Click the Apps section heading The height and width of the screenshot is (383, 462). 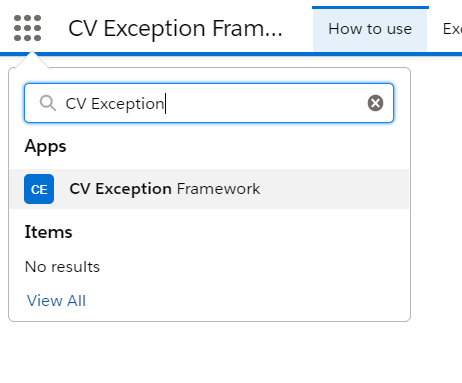pos(46,147)
